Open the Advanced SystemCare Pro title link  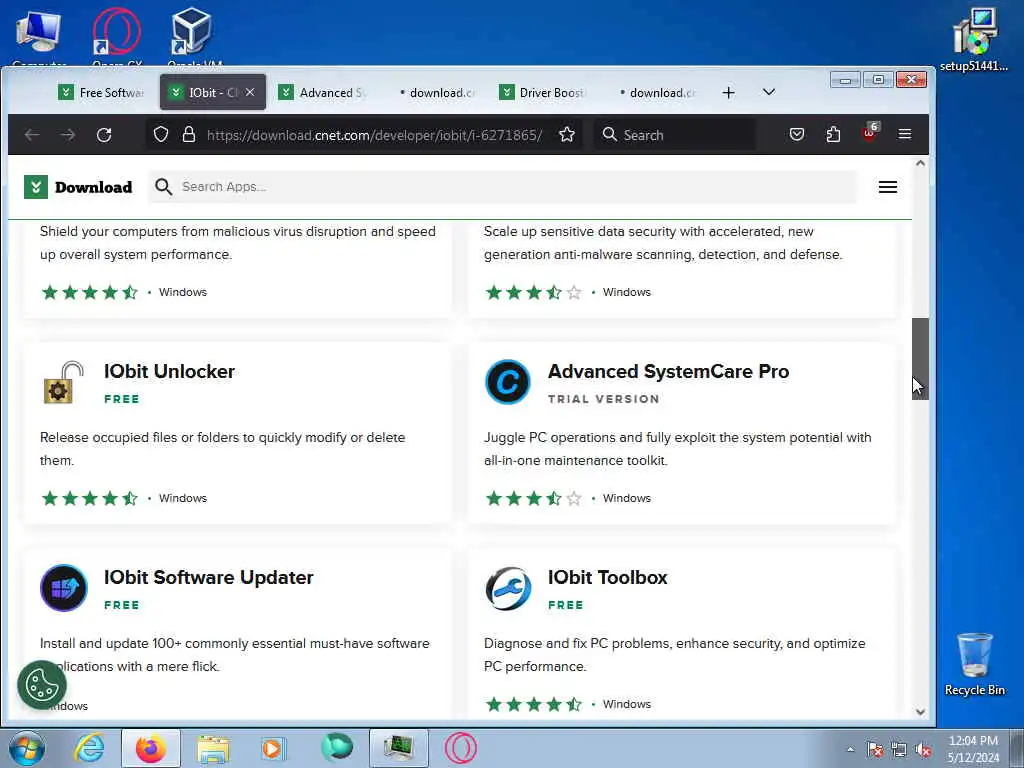(x=668, y=372)
